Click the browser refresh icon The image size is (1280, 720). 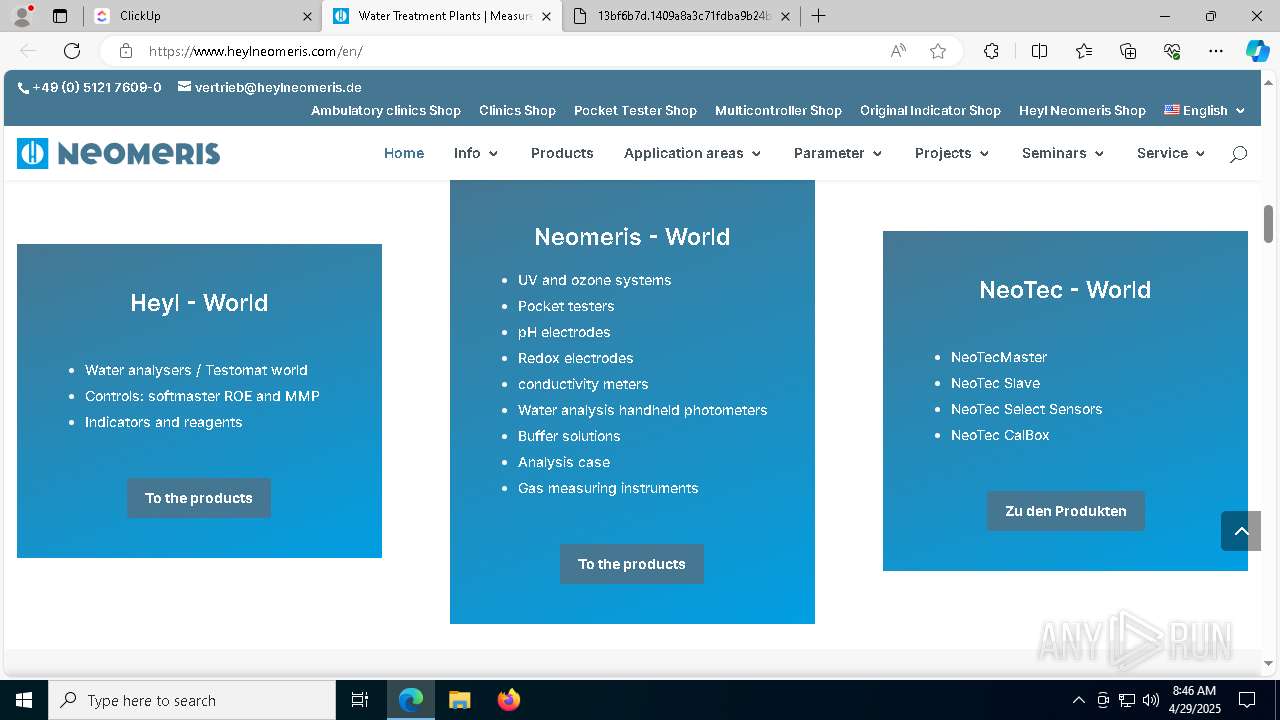[x=72, y=51]
